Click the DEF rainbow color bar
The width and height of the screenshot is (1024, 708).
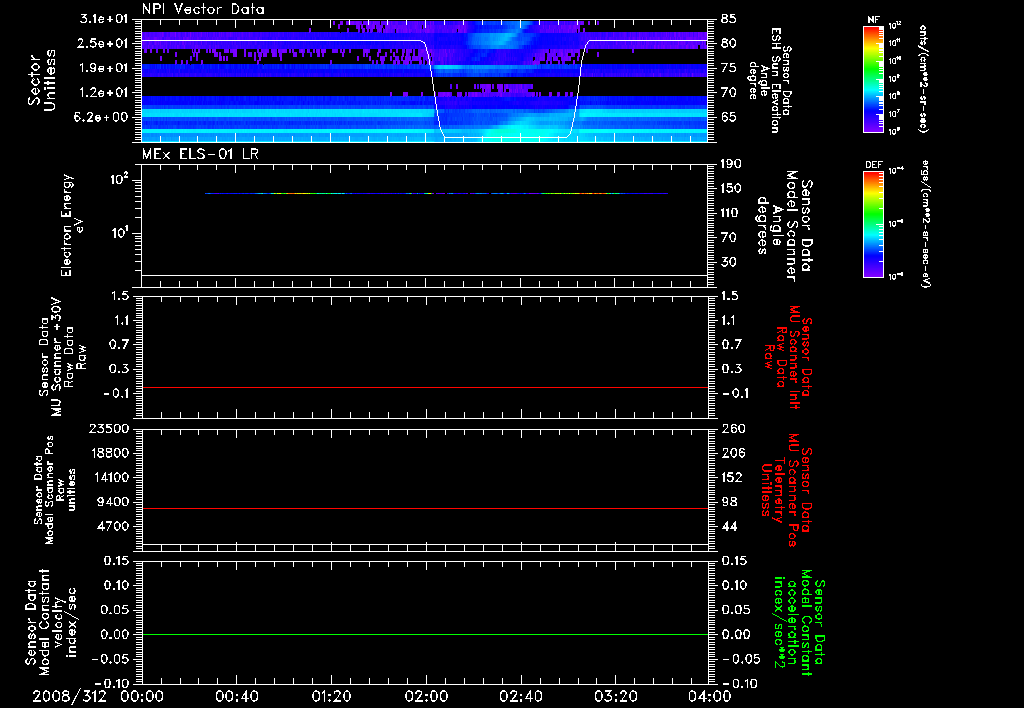(x=873, y=224)
